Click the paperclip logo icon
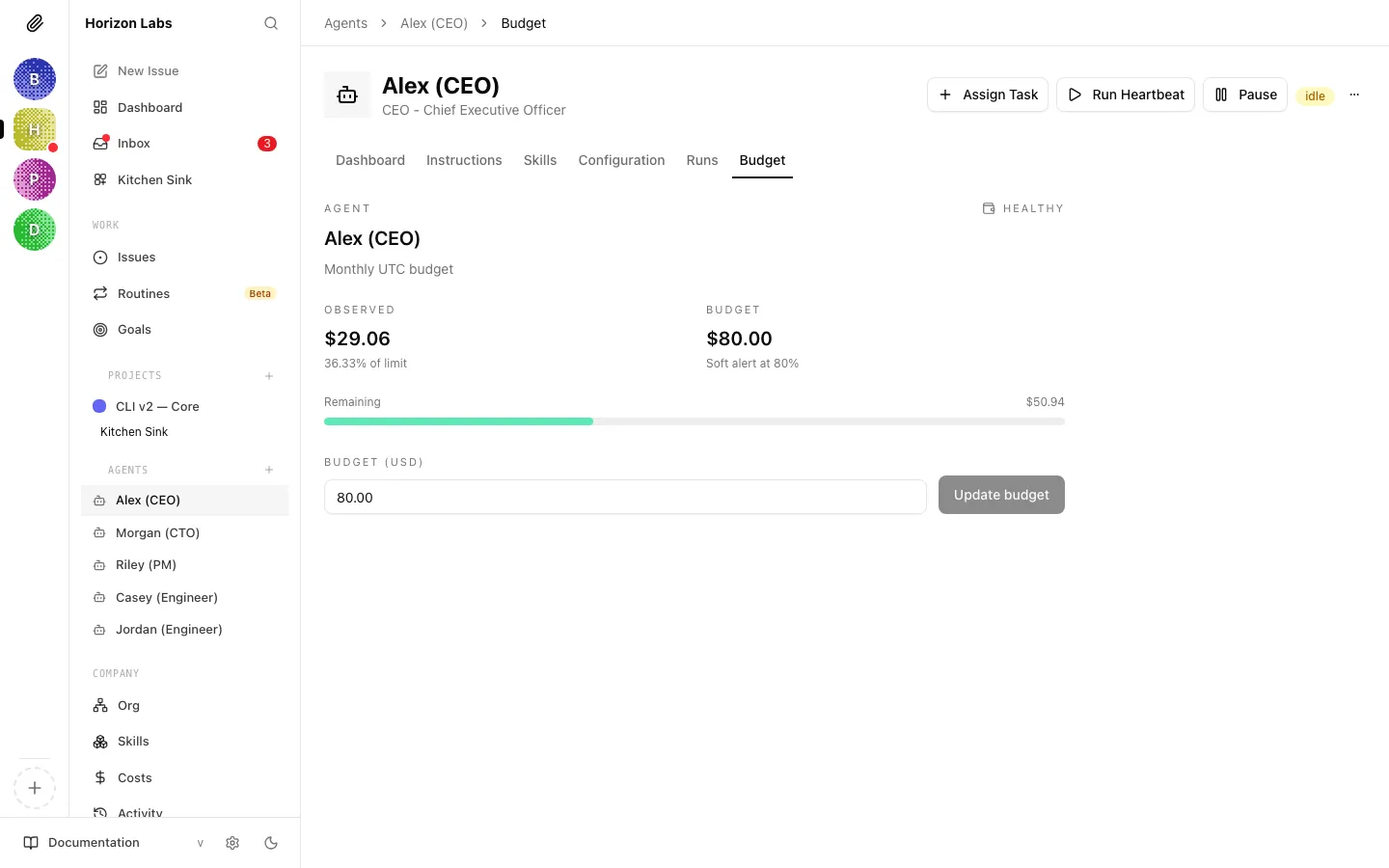This screenshot has width=1389, height=868. coord(35,23)
